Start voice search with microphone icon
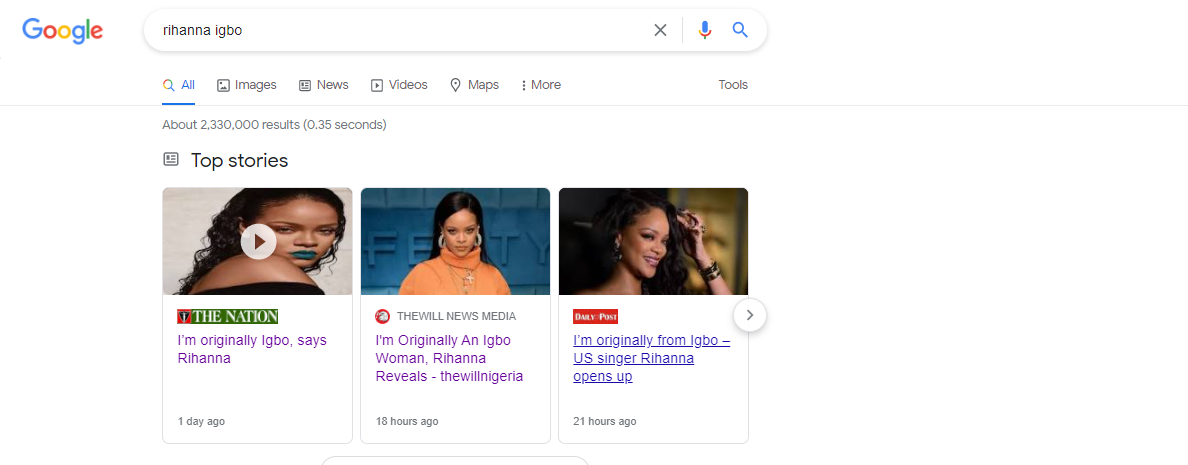 705,30
